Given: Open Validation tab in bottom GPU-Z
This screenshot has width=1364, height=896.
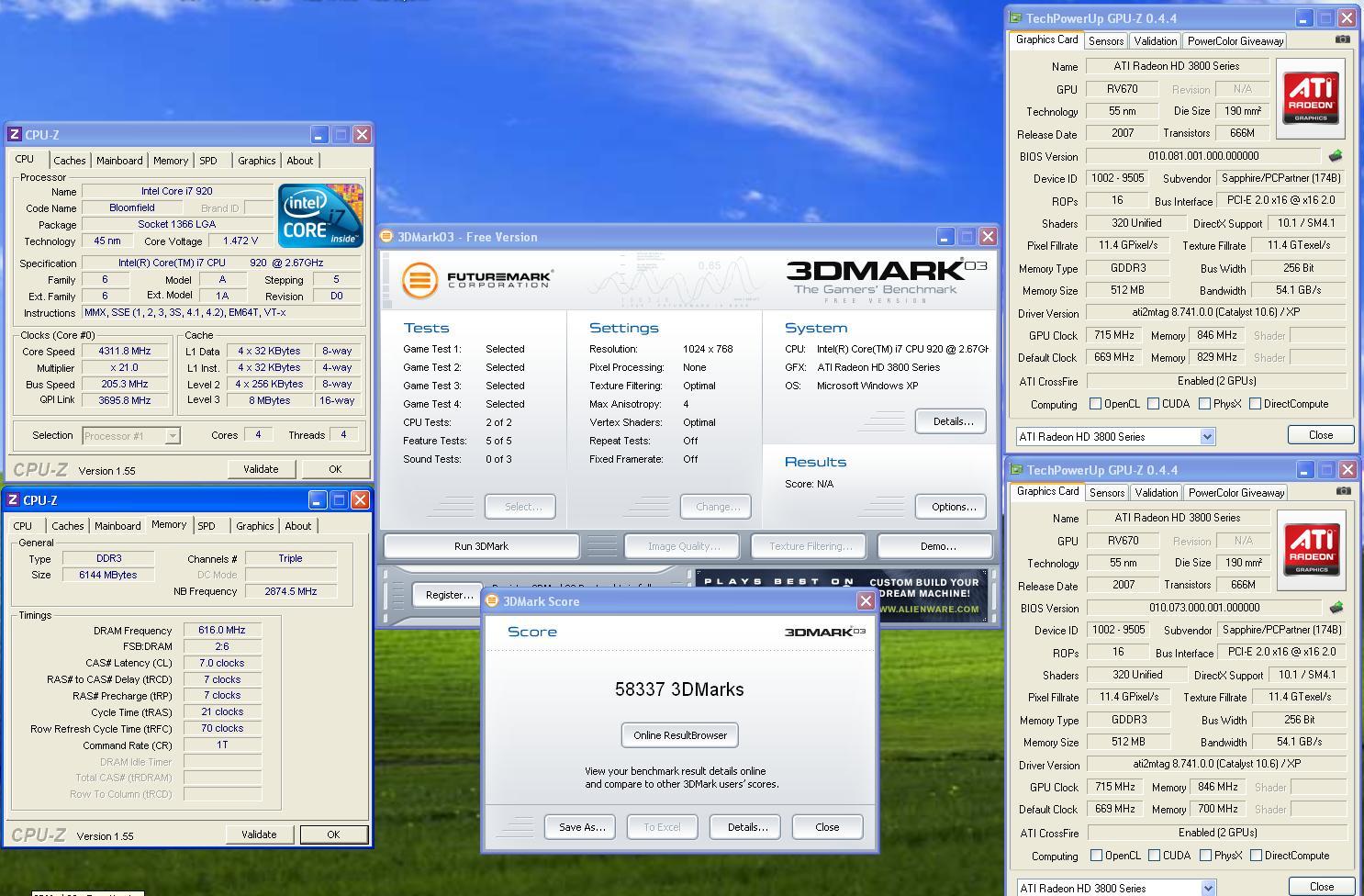Looking at the screenshot, I should pyautogui.click(x=1156, y=492).
